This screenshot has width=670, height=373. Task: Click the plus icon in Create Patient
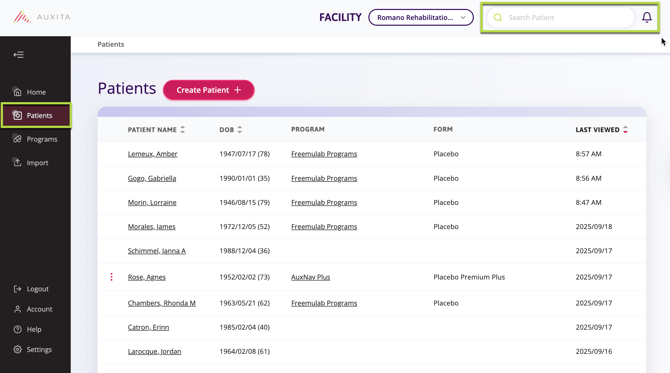tap(238, 90)
